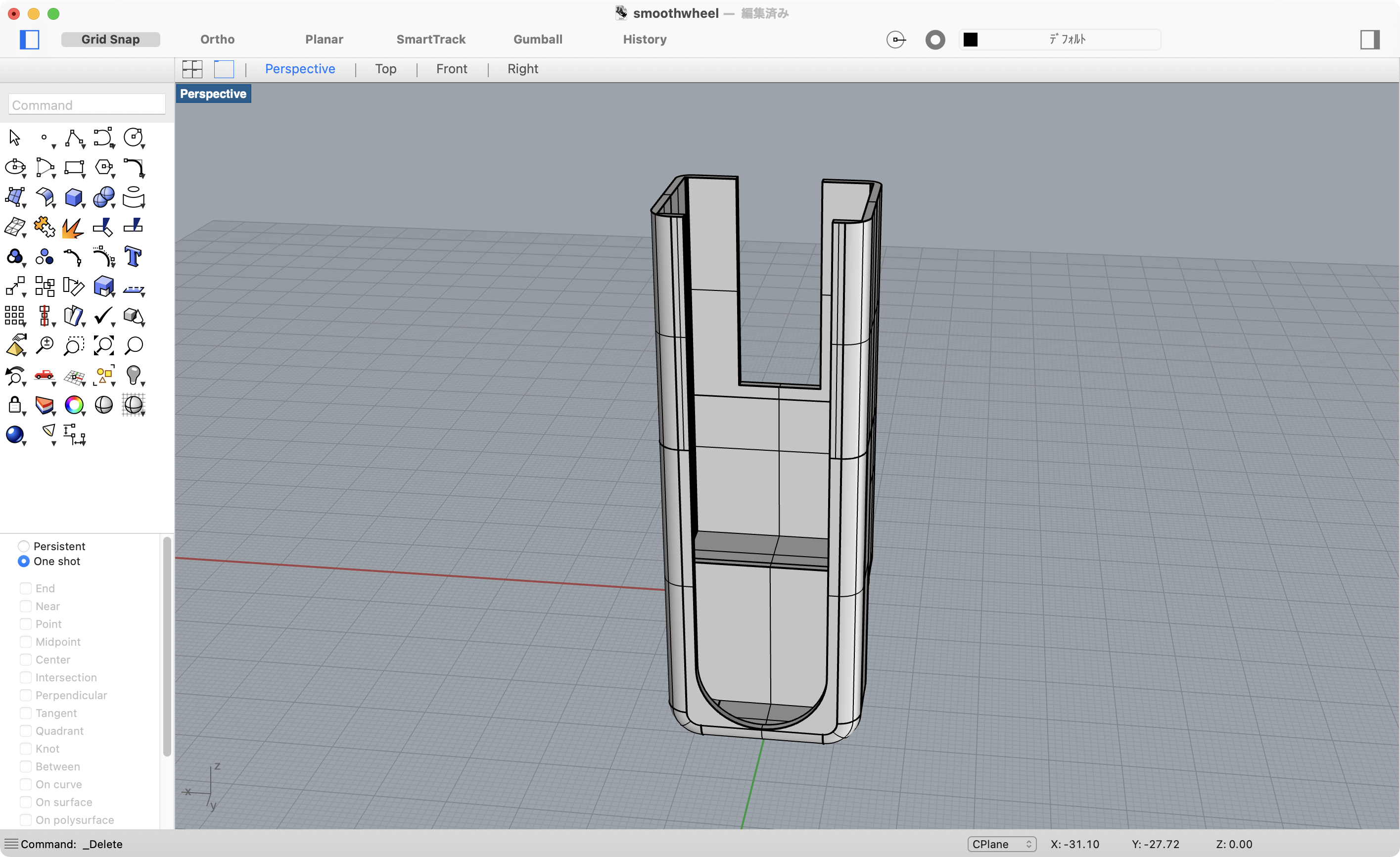Select the Polyline tool

74,138
